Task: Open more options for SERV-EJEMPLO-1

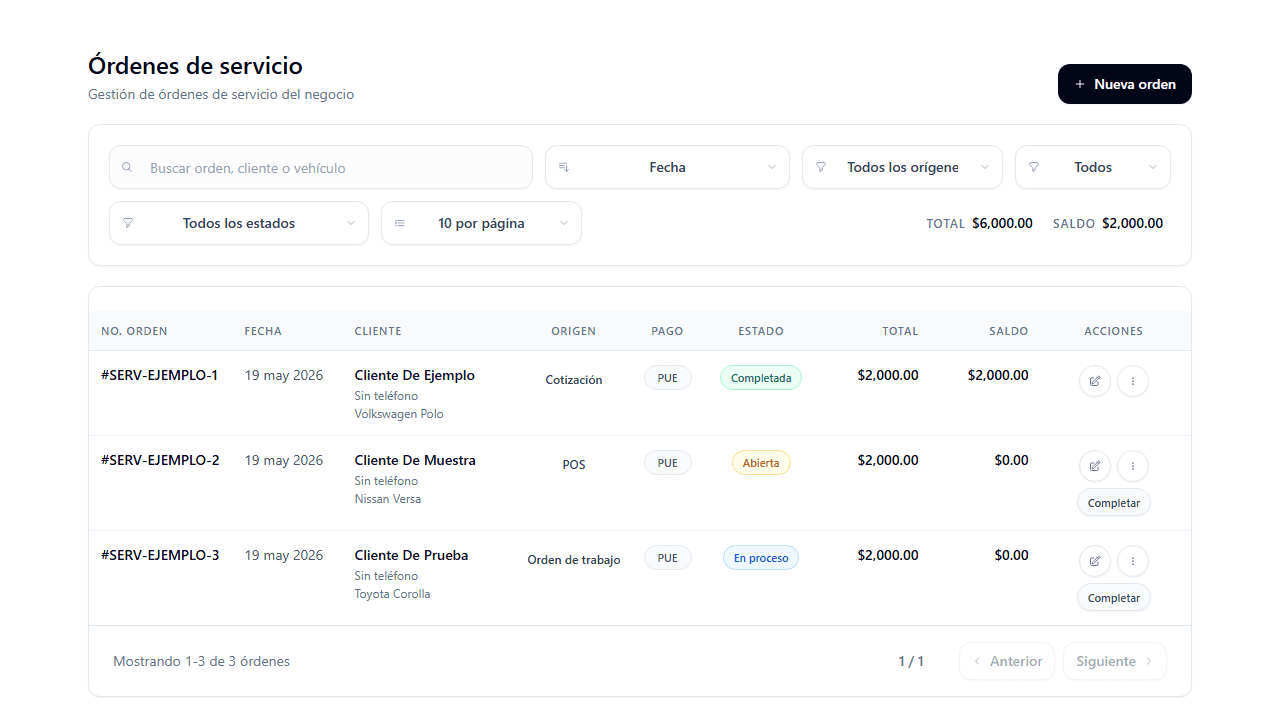Action: click(x=1133, y=381)
